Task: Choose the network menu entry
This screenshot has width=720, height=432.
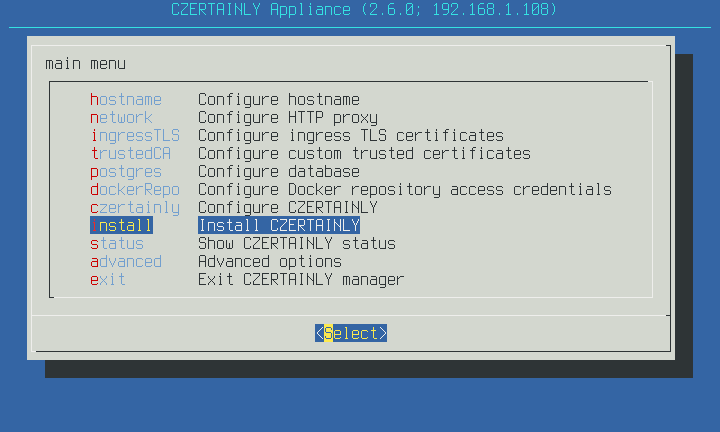Action: pos(121,117)
